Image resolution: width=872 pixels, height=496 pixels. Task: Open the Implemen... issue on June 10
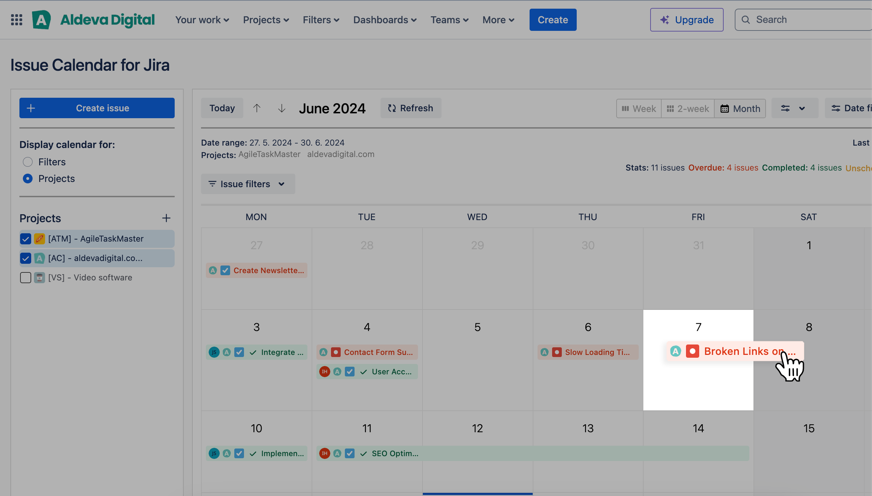pyautogui.click(x=256, y=453)
